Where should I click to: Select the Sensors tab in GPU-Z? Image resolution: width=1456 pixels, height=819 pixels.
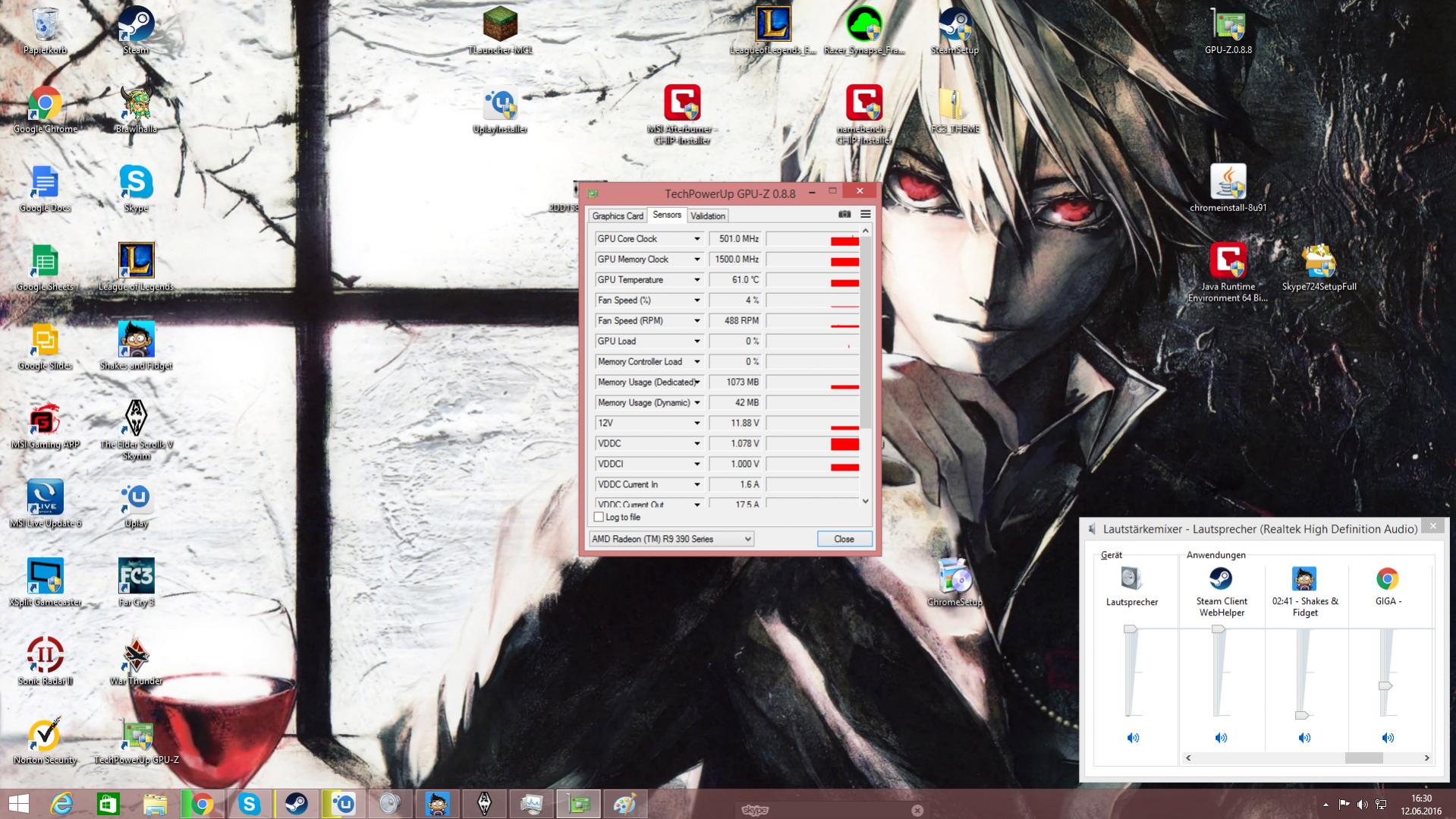click(x=667, y=215)
